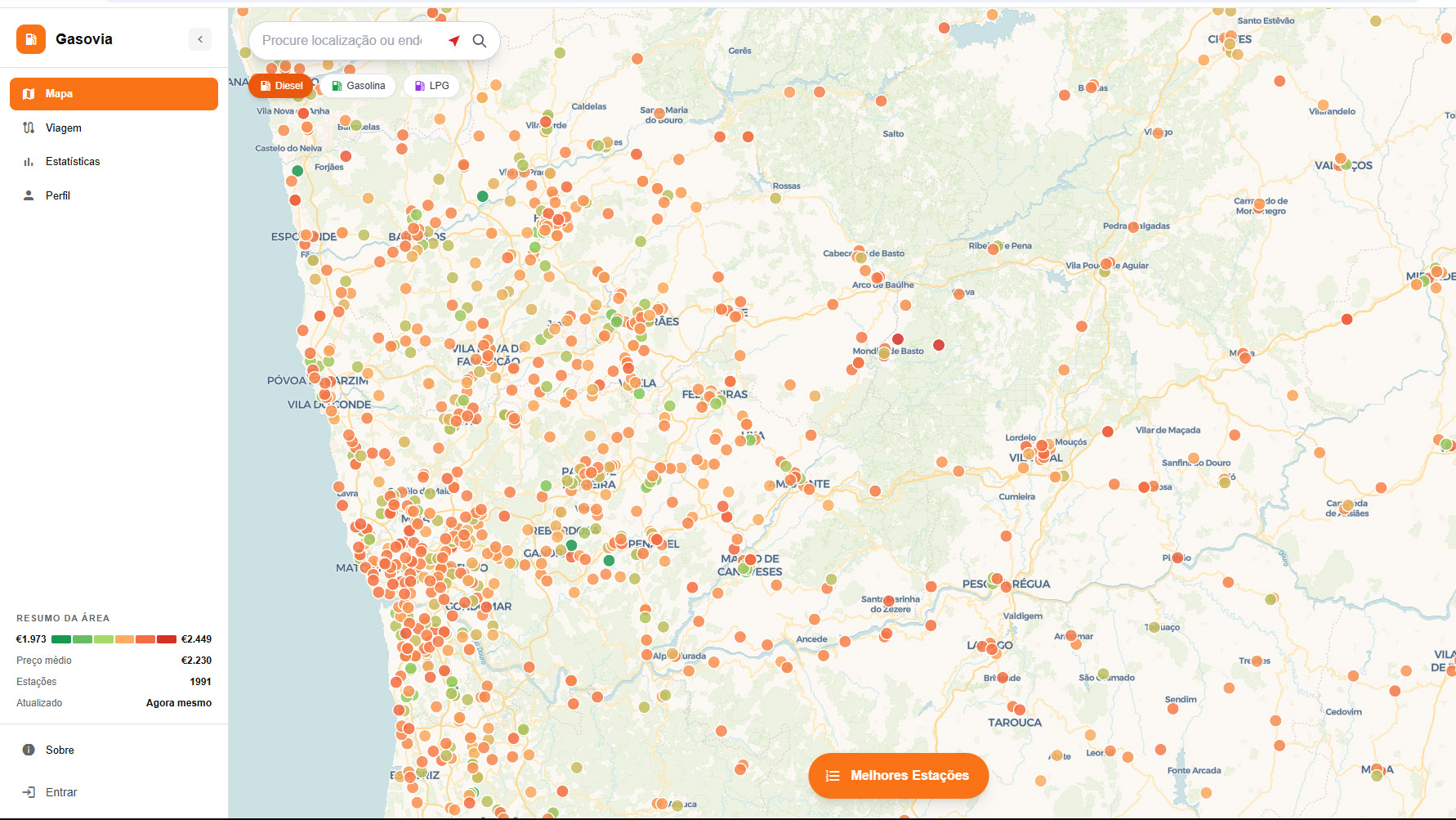Collapse the sidebar with chevron arrow
This screenshot has width=1456, height=820.
pos(200,39)
